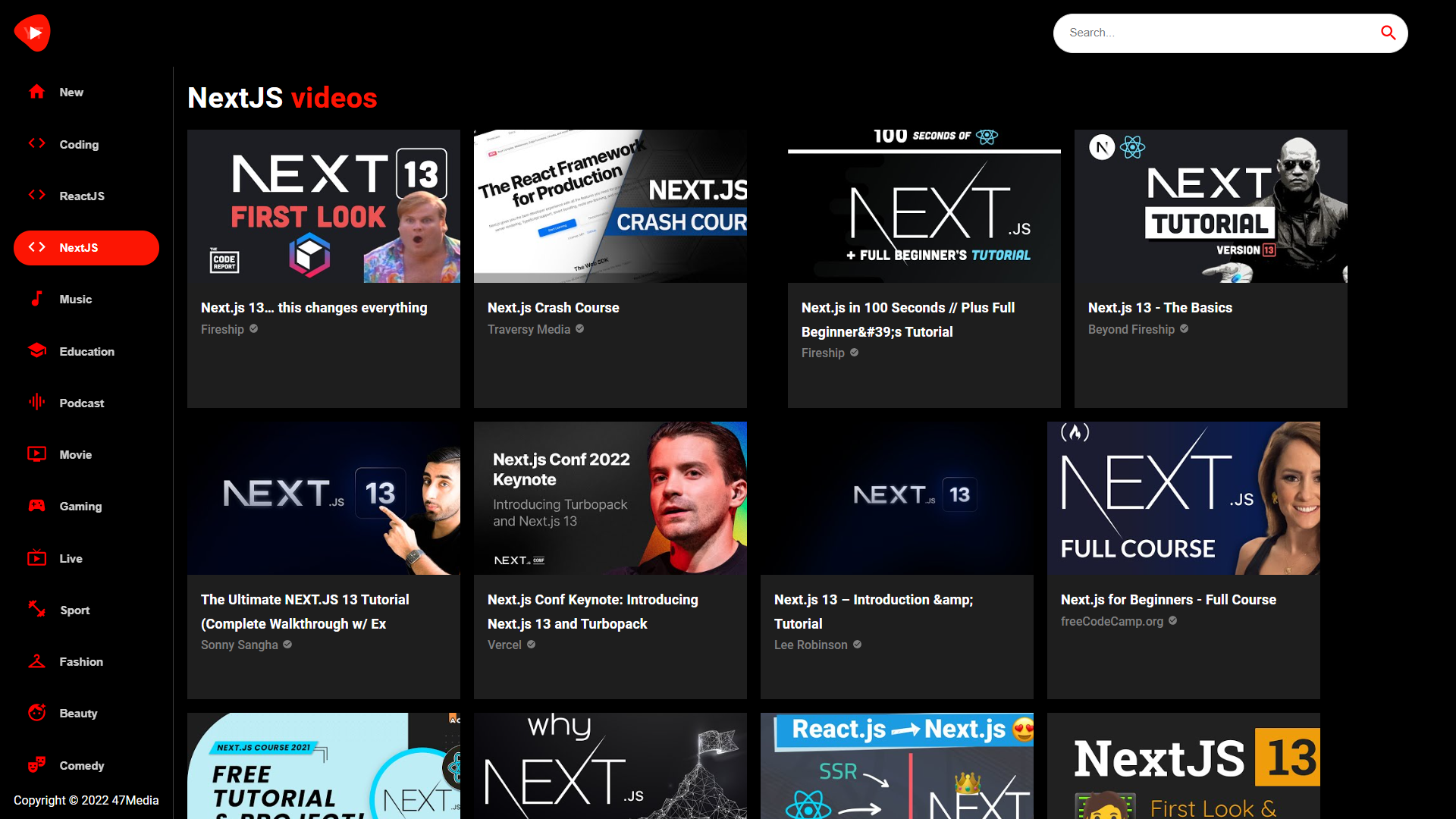
Task: Open Next.js Conf 2022 Keynote thumbnail
Action: click(x=610, y=498)
